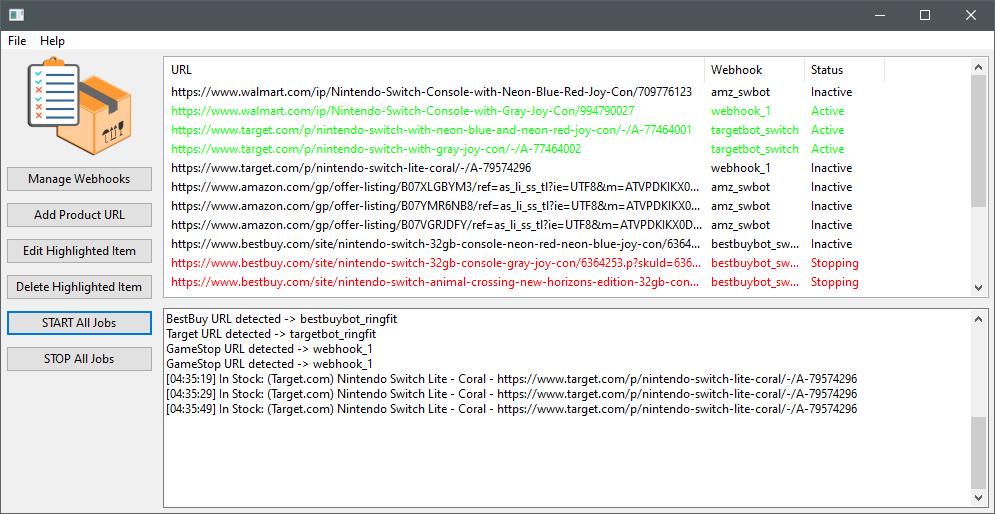This screenshot has height=514, width=995.
Task: Click Stopping status of BestBuy animal-crossing row
Action: pos(834,282)
